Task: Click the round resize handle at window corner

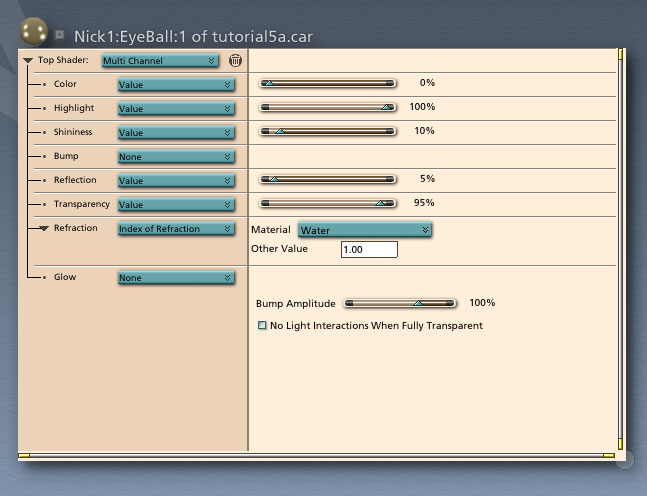Action: coord(625,460)
